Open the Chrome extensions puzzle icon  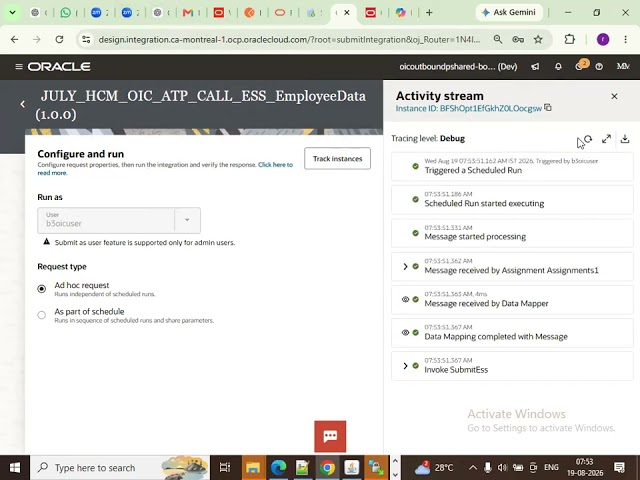point(569,39)
